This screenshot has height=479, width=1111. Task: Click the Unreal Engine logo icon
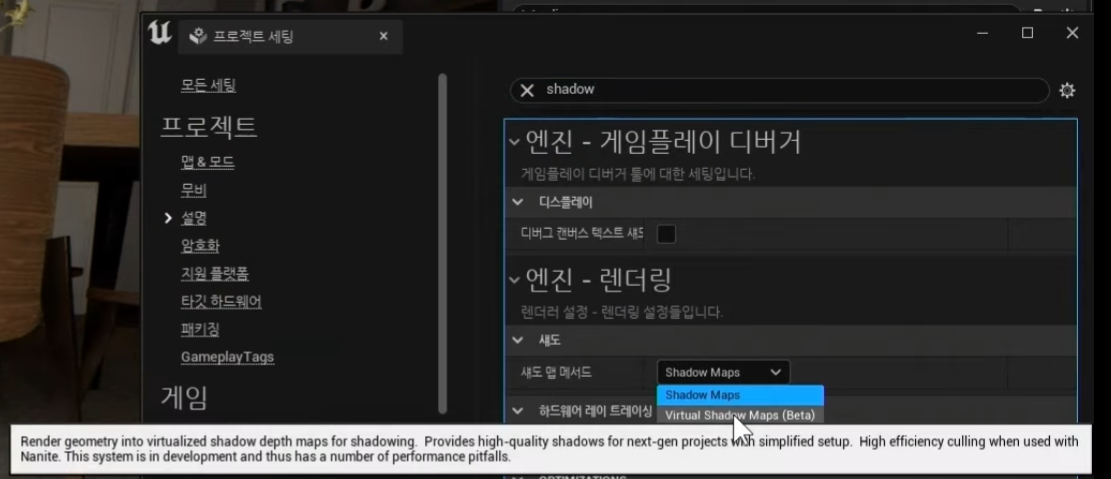[159, 33]
